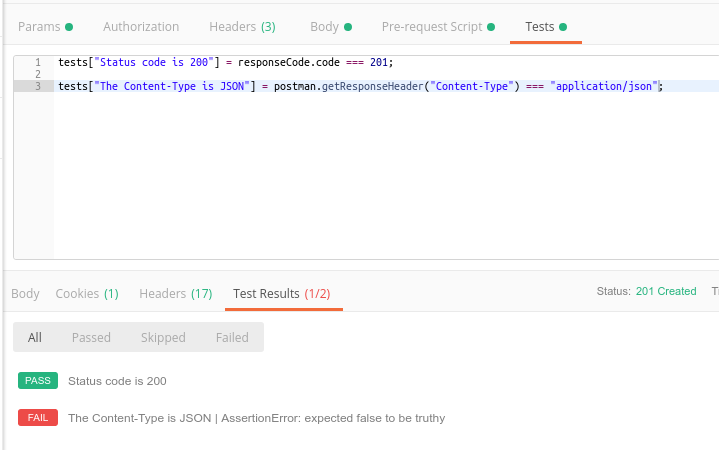Open the Pre-request Script tab
719x450 pixels.
click(x=432, y=27)
